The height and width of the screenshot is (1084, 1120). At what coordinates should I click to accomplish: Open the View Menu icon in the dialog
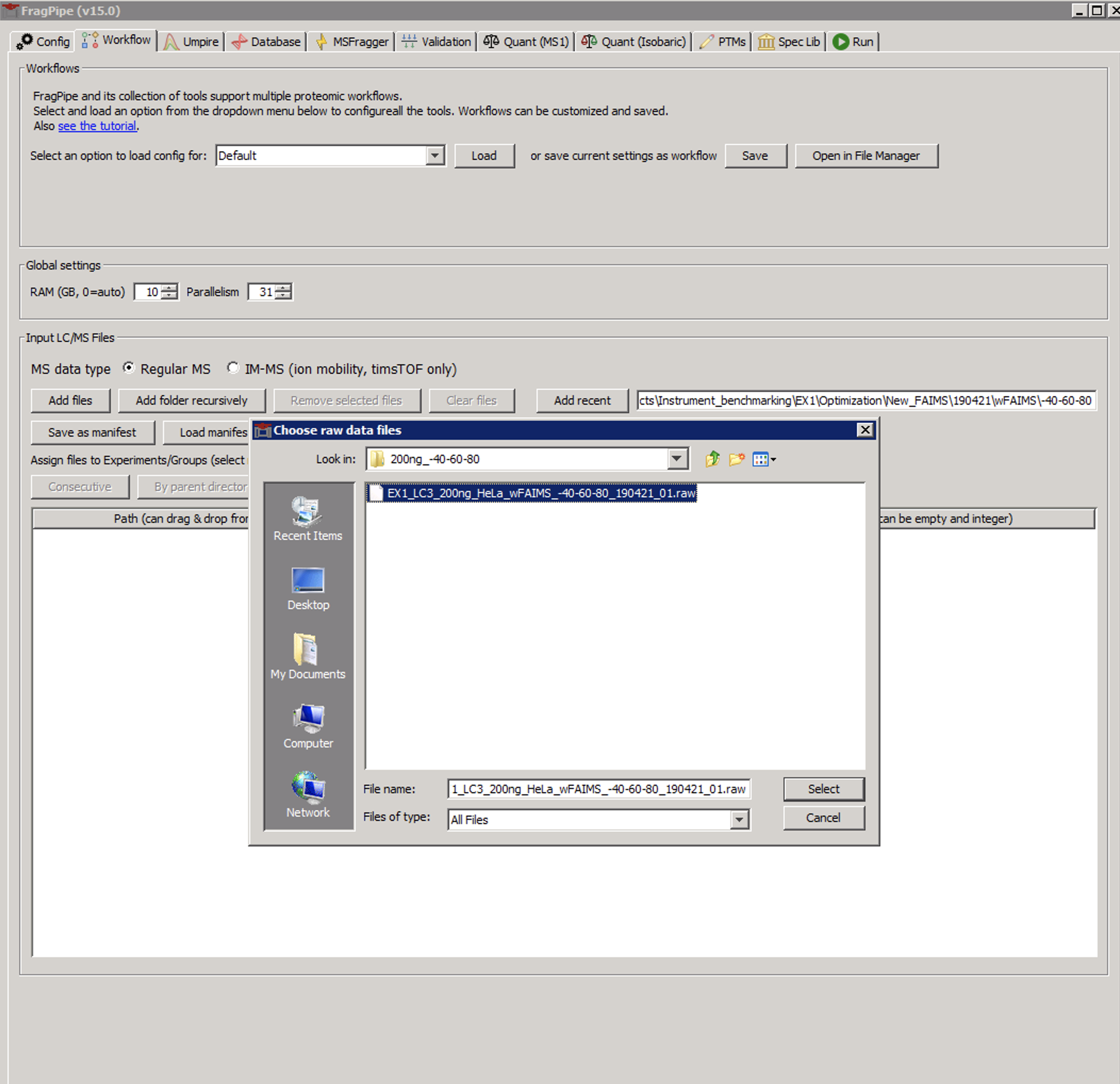click(763, 459)
